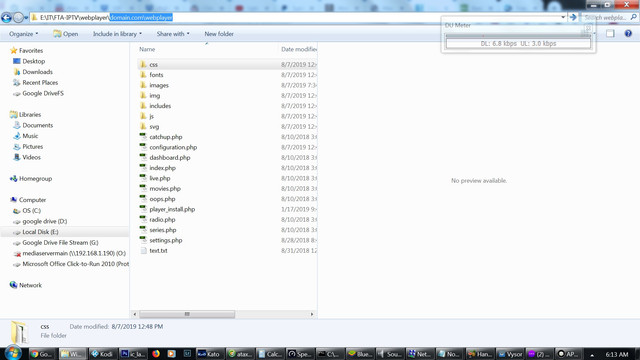Open Firefox from the taskbar
Viewport: 640px width, 360px height.
tap(156, 354)
